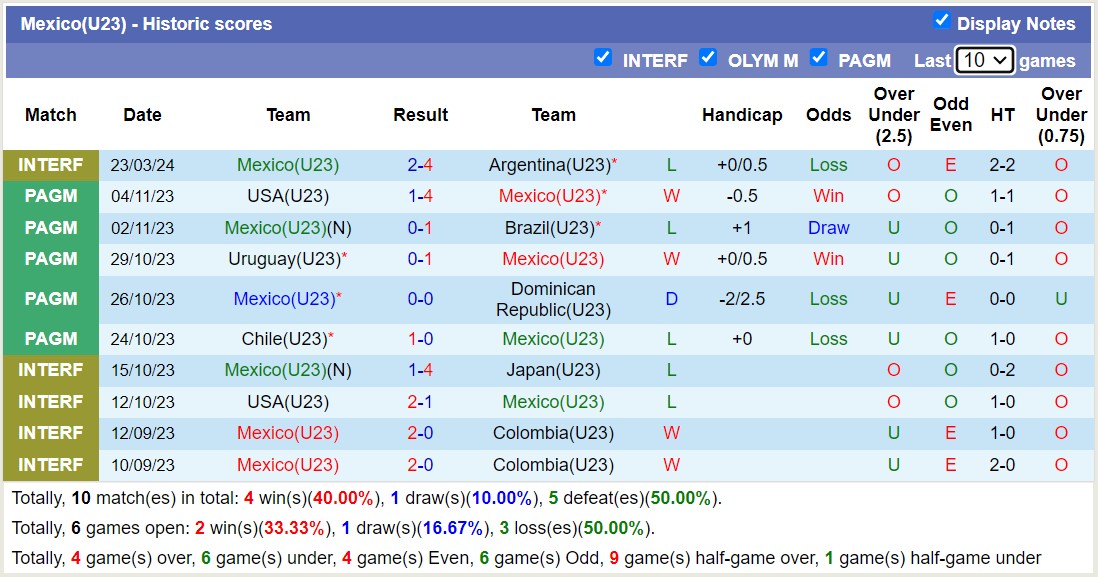Disable the PAGM filter checkbox
The image size is (1098, 577).
tap(818, 58)
